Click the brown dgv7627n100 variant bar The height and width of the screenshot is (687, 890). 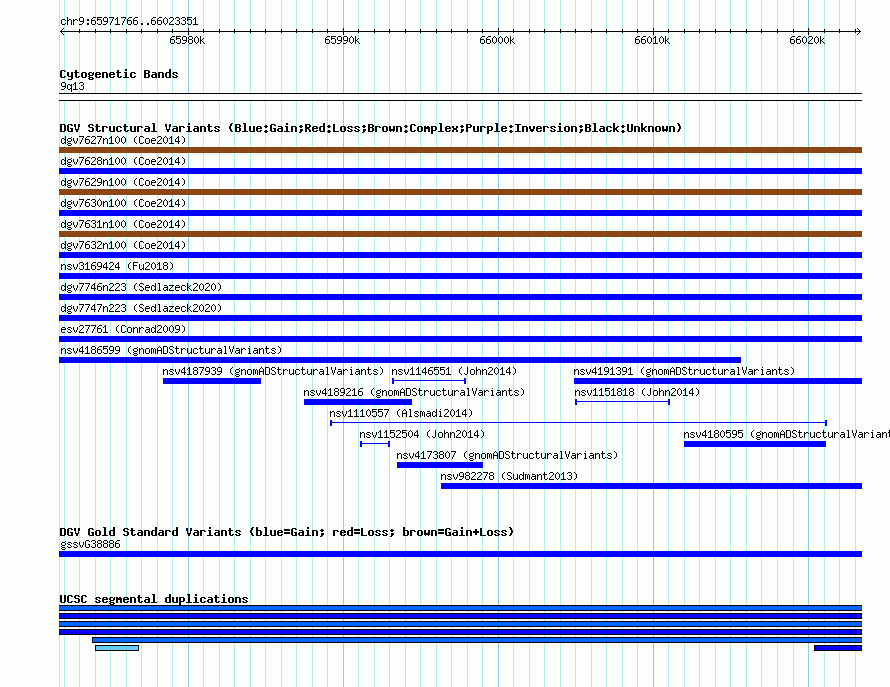pos(460,150)
